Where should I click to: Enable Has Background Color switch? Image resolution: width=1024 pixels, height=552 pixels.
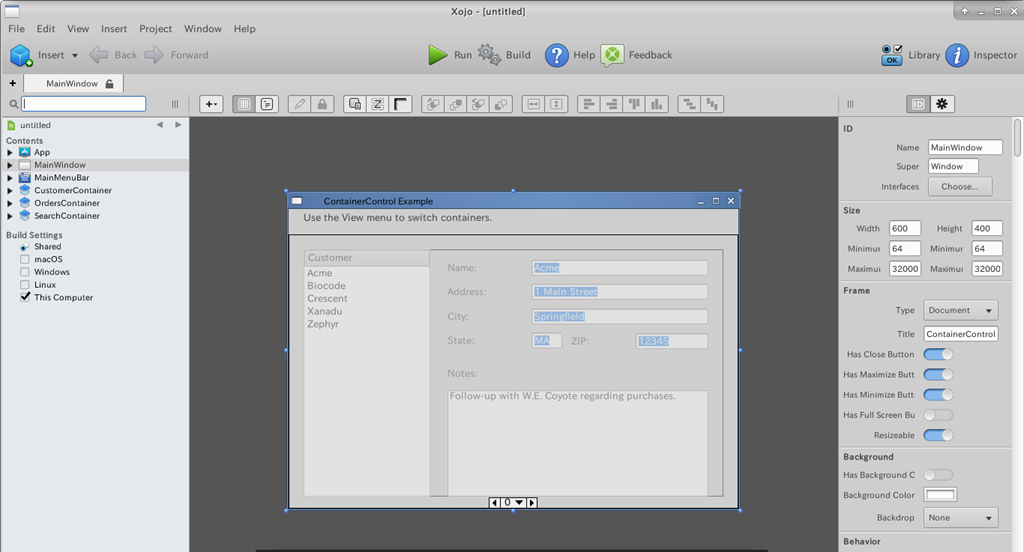pyautogui.click(x=938, y=475)
